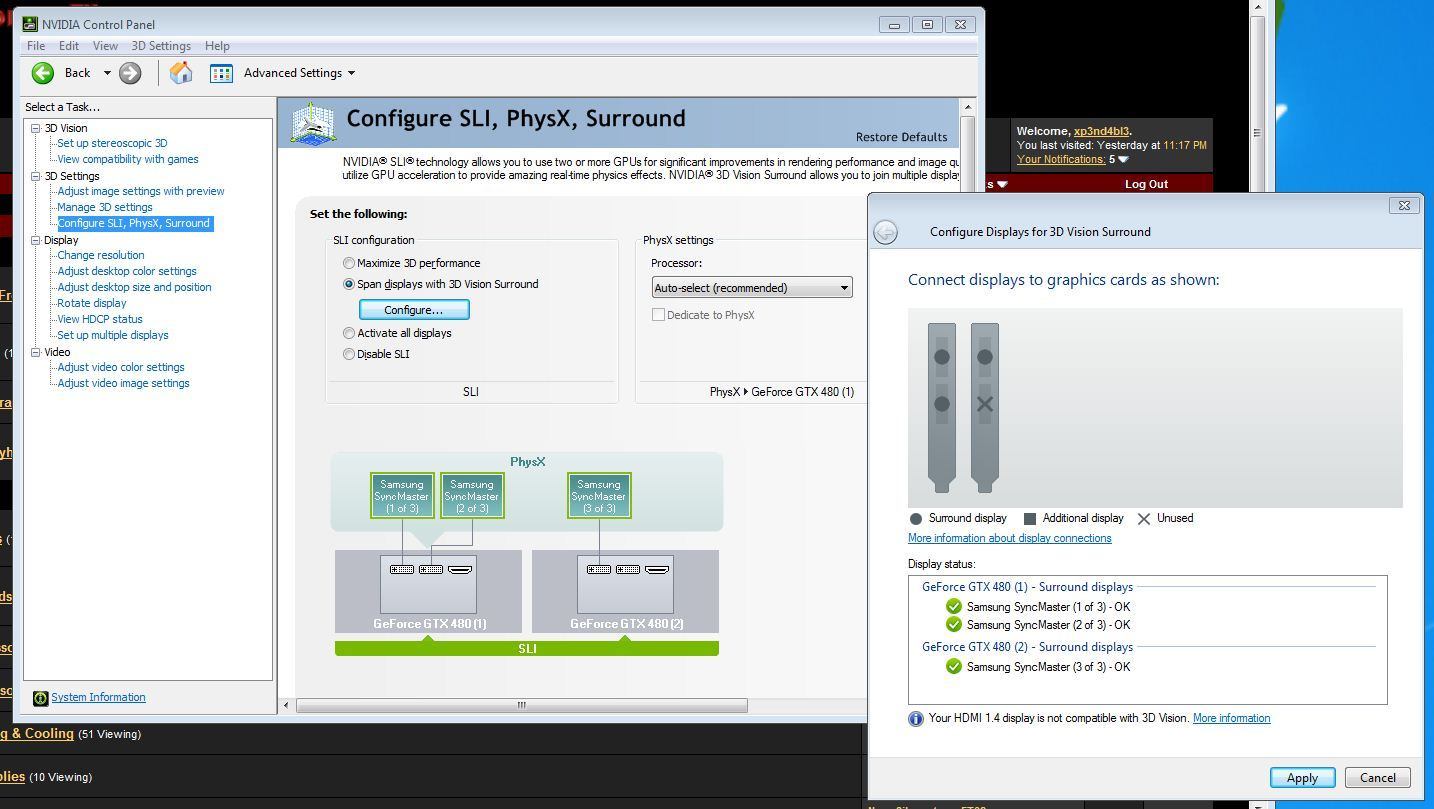Select Activate all displays option
The width and height of the screenshot is (1434, 809).
click(349, 333)
